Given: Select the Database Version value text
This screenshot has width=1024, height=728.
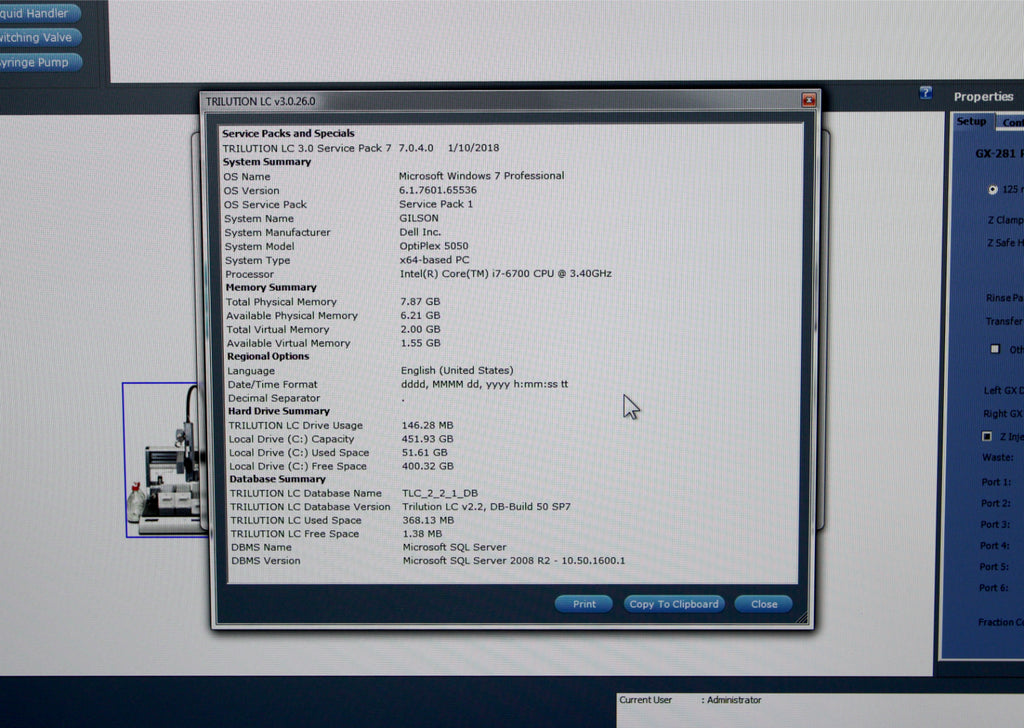Looking at the screenshot, I should 487,507.
